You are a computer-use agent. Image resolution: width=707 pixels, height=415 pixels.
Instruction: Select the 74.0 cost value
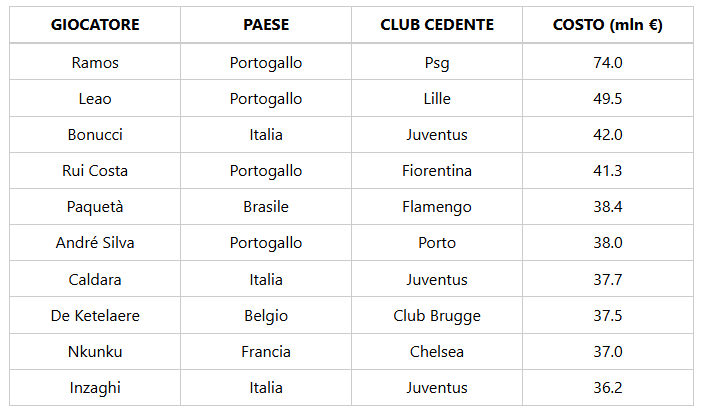(x=608, y=62)
